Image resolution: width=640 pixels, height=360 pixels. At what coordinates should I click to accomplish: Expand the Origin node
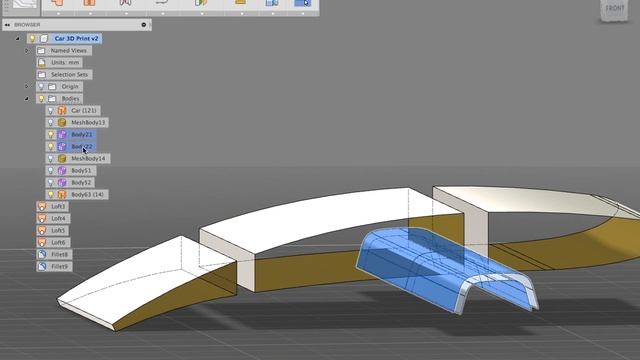click(27, 87)
